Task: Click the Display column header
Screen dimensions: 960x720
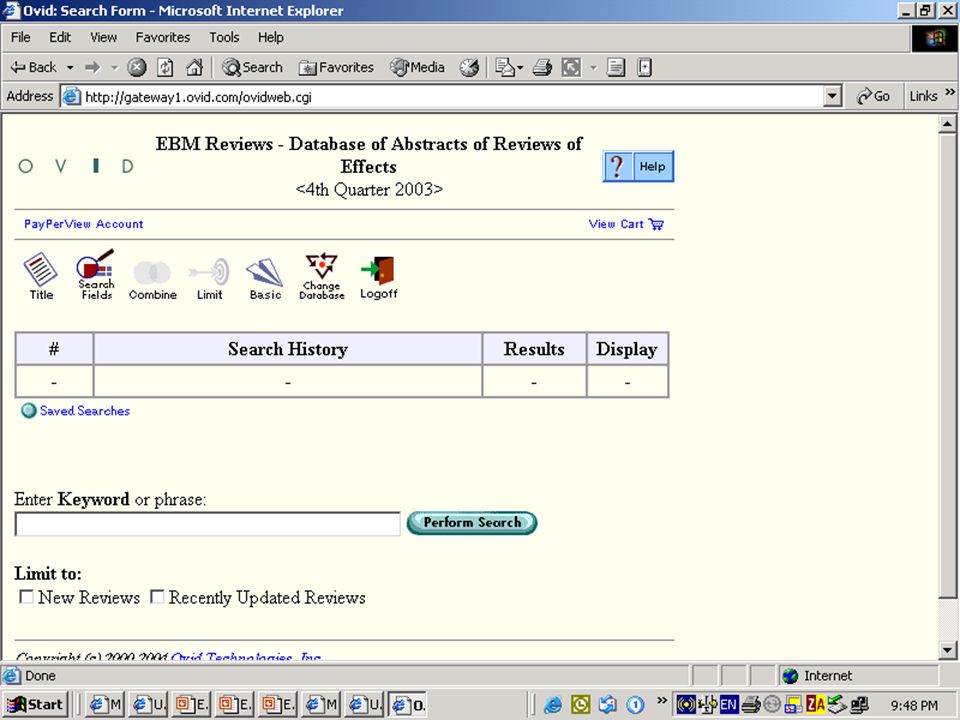Action: coord(627,349)
